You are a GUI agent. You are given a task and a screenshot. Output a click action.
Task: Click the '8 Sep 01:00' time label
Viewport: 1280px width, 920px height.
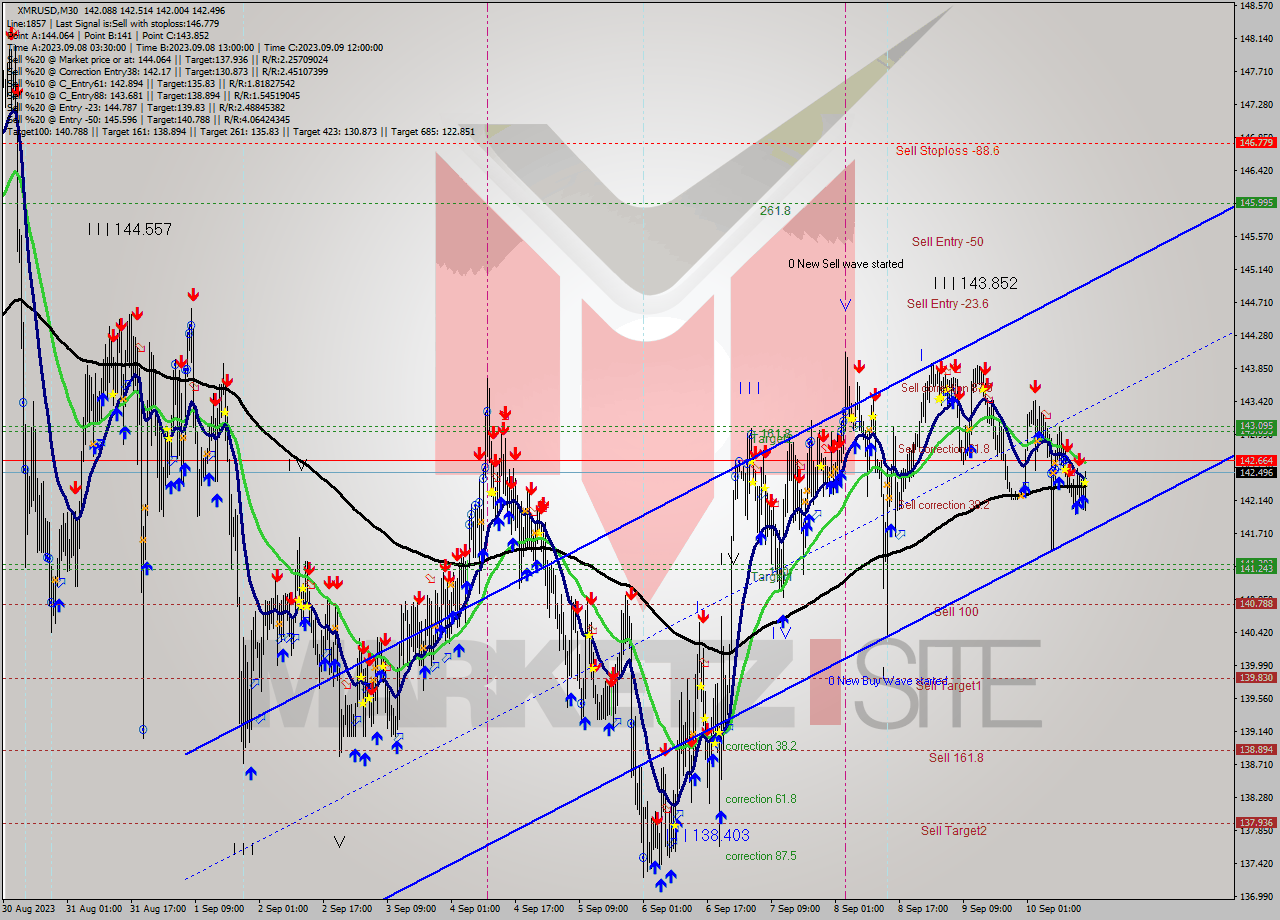pyautogui.click(x=858, y=909)
